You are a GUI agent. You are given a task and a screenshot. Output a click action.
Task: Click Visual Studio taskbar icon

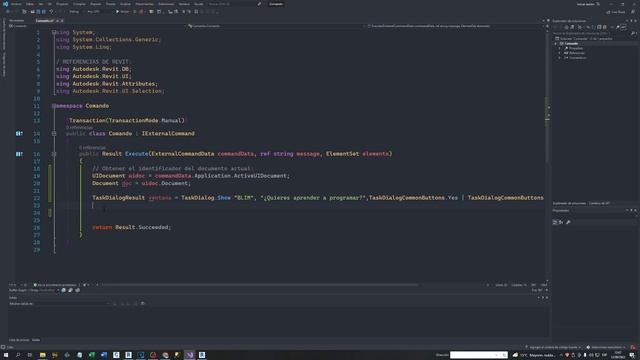click(190, 355)
